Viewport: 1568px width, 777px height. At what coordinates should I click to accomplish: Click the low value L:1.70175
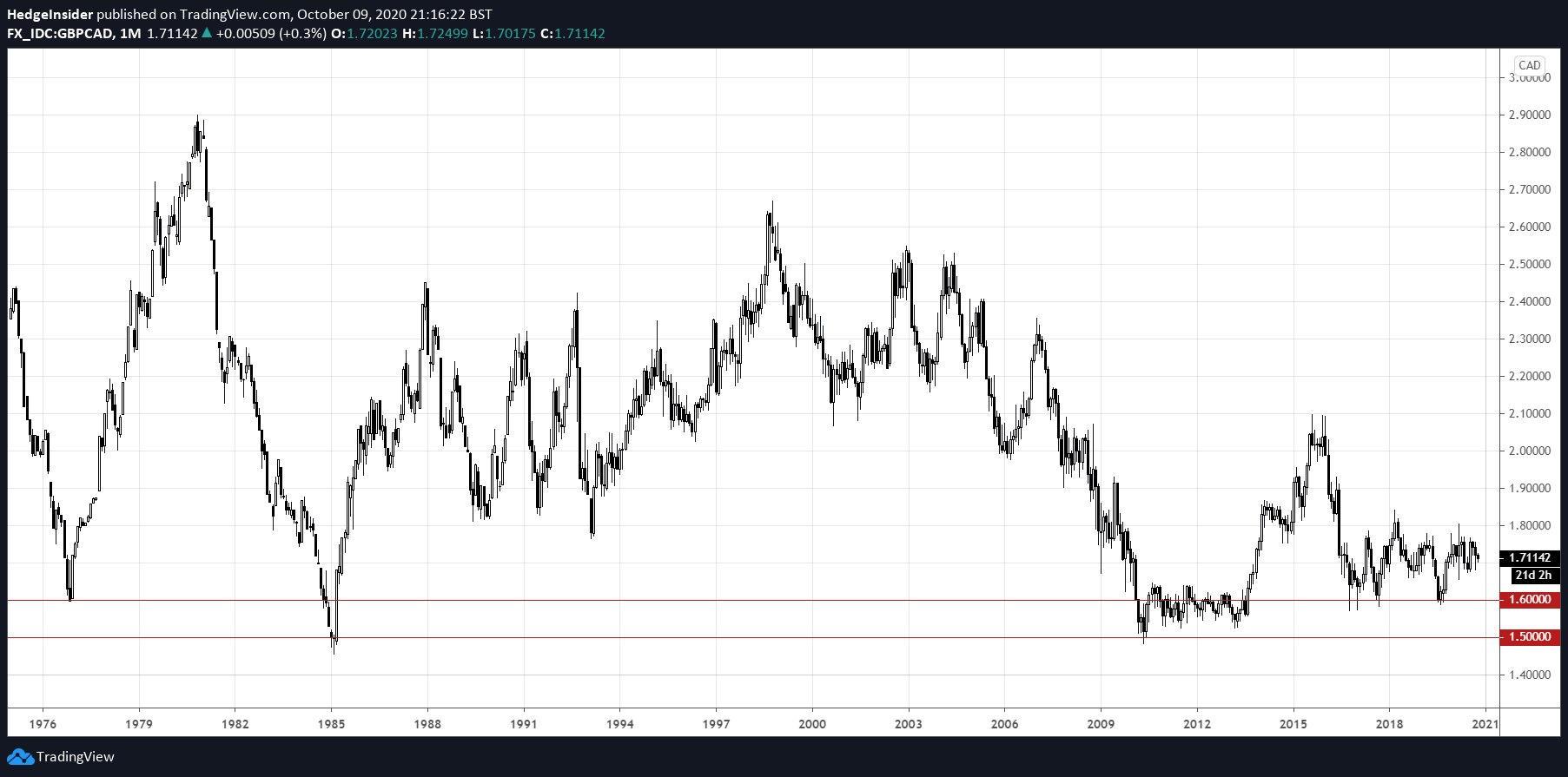pos(504,33)
